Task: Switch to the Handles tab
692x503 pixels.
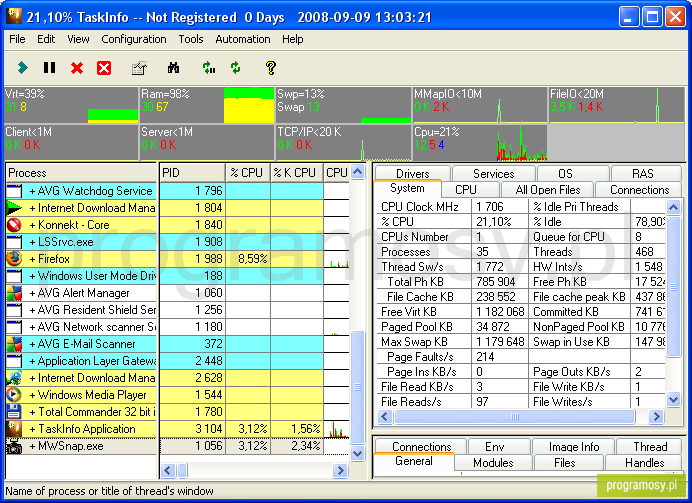Action: [644, 462]
